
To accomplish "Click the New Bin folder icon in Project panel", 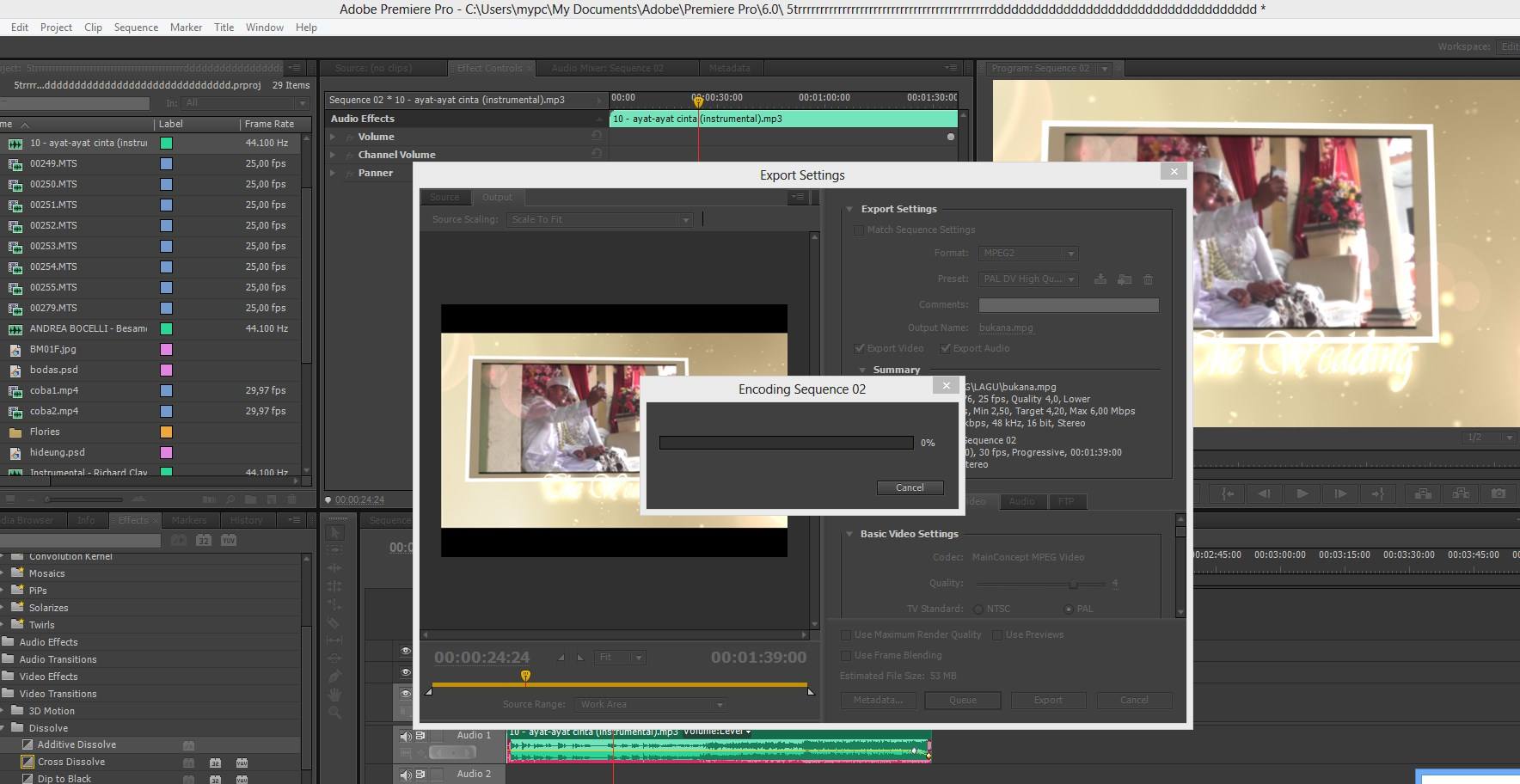I will (x=250, y=499).
